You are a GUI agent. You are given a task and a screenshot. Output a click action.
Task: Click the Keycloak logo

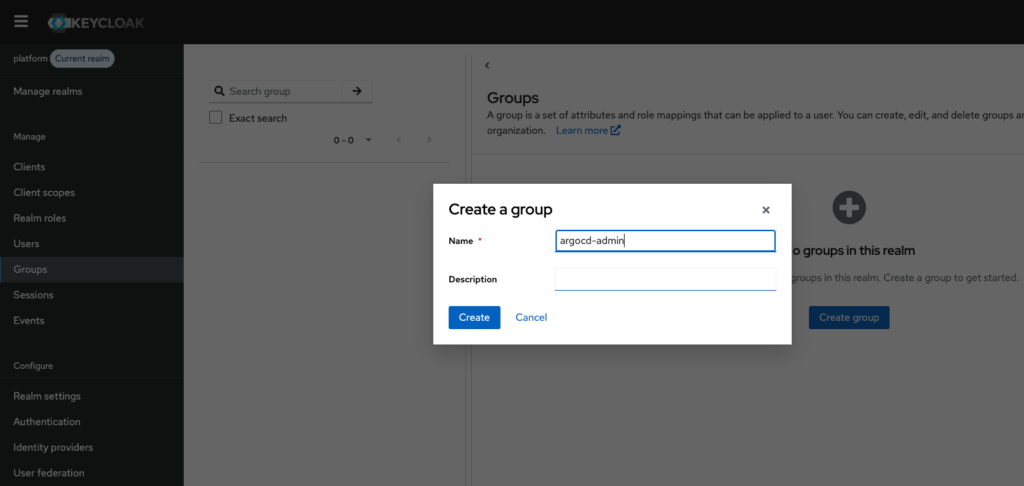coord(96,22)
